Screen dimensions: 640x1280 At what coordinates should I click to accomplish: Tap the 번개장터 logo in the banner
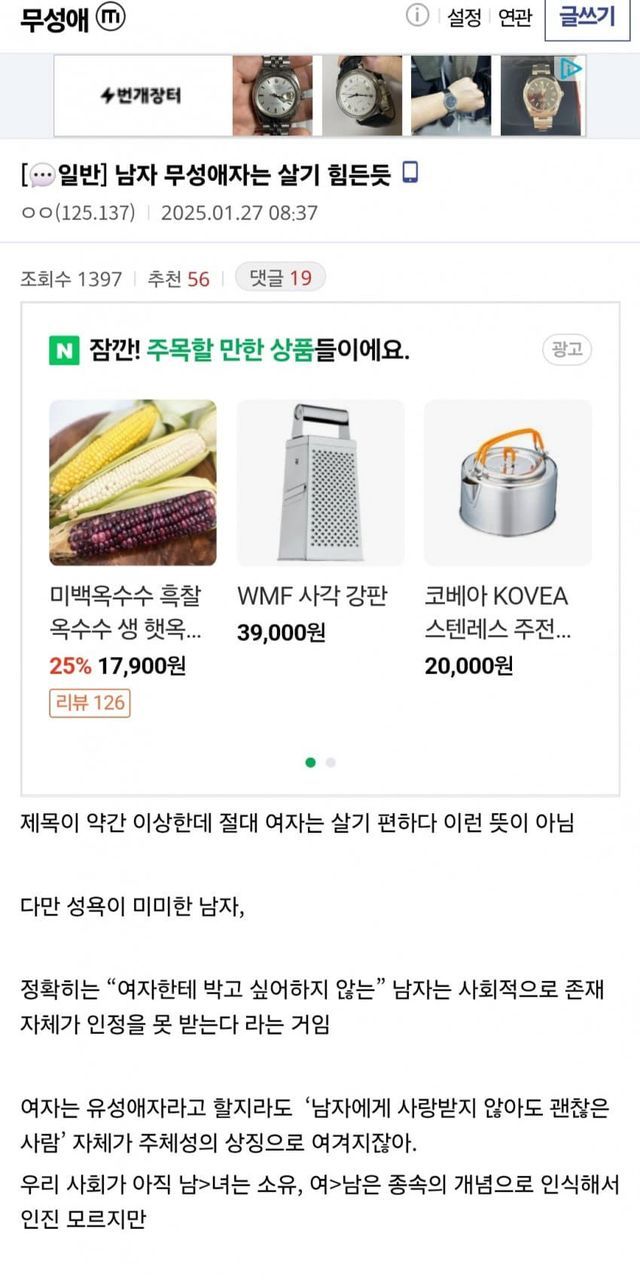point(142,96)
